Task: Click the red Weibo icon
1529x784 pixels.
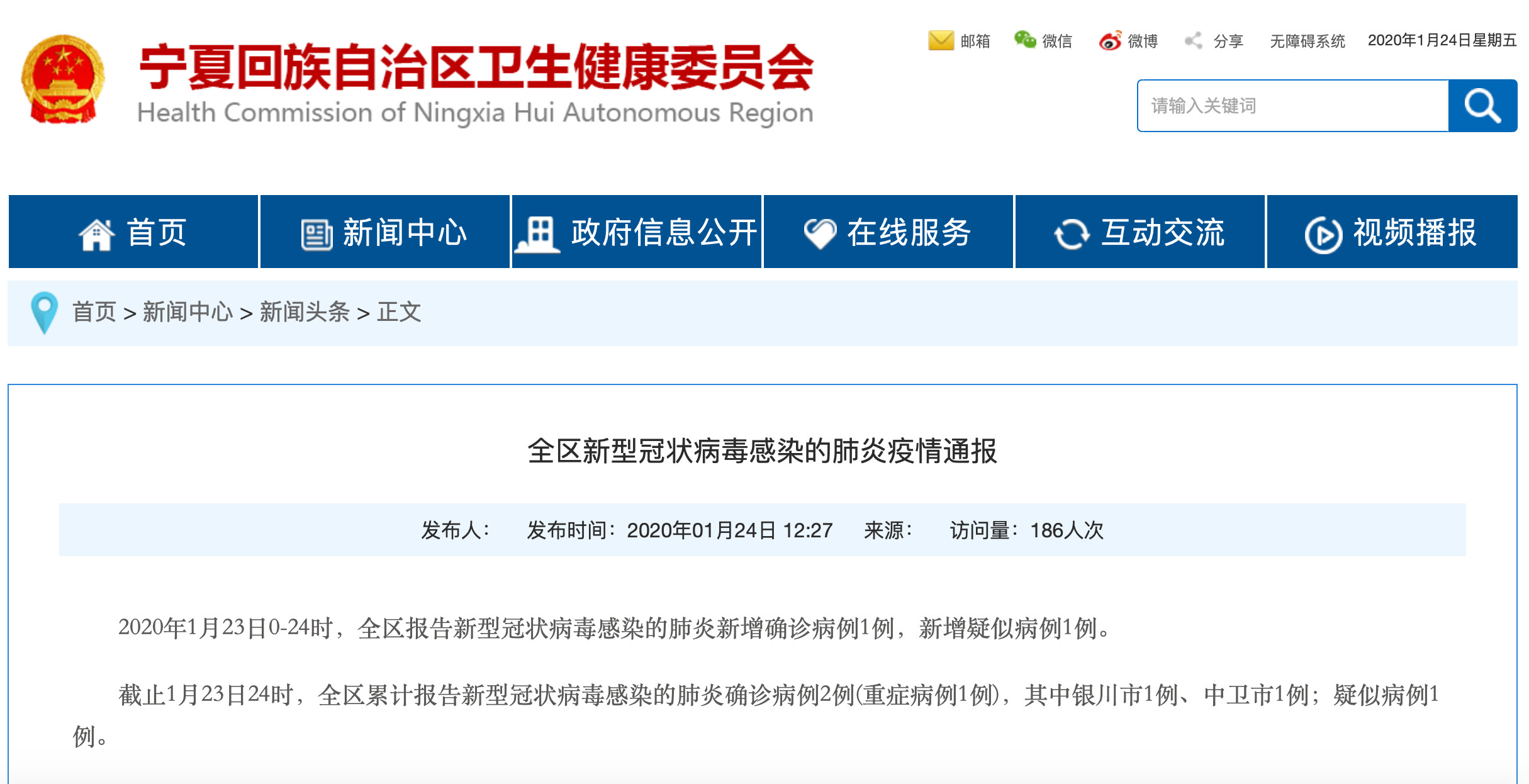Action: [1110, 41]
